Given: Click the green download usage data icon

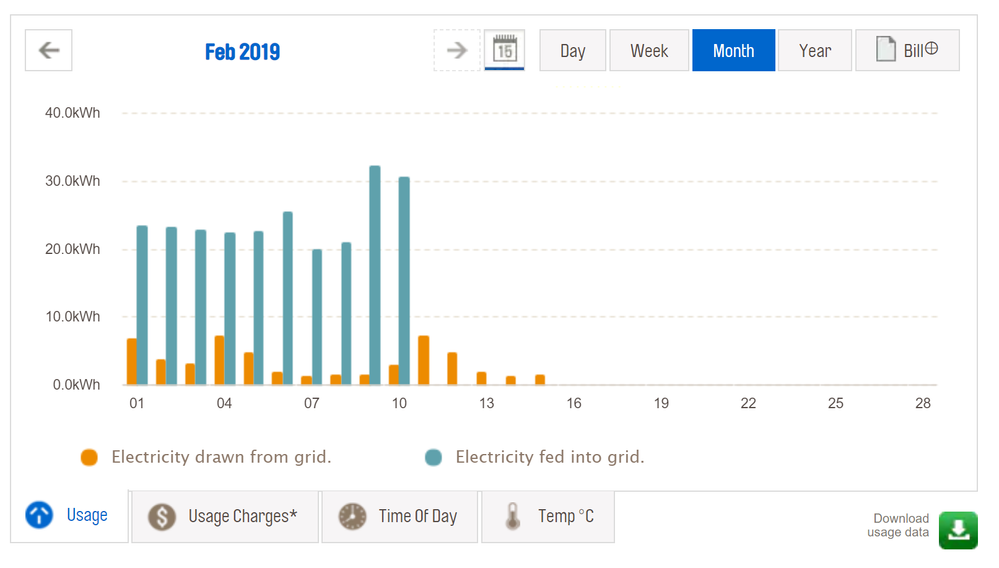Looking at the screenshot, I should click(x=958, y=529).
